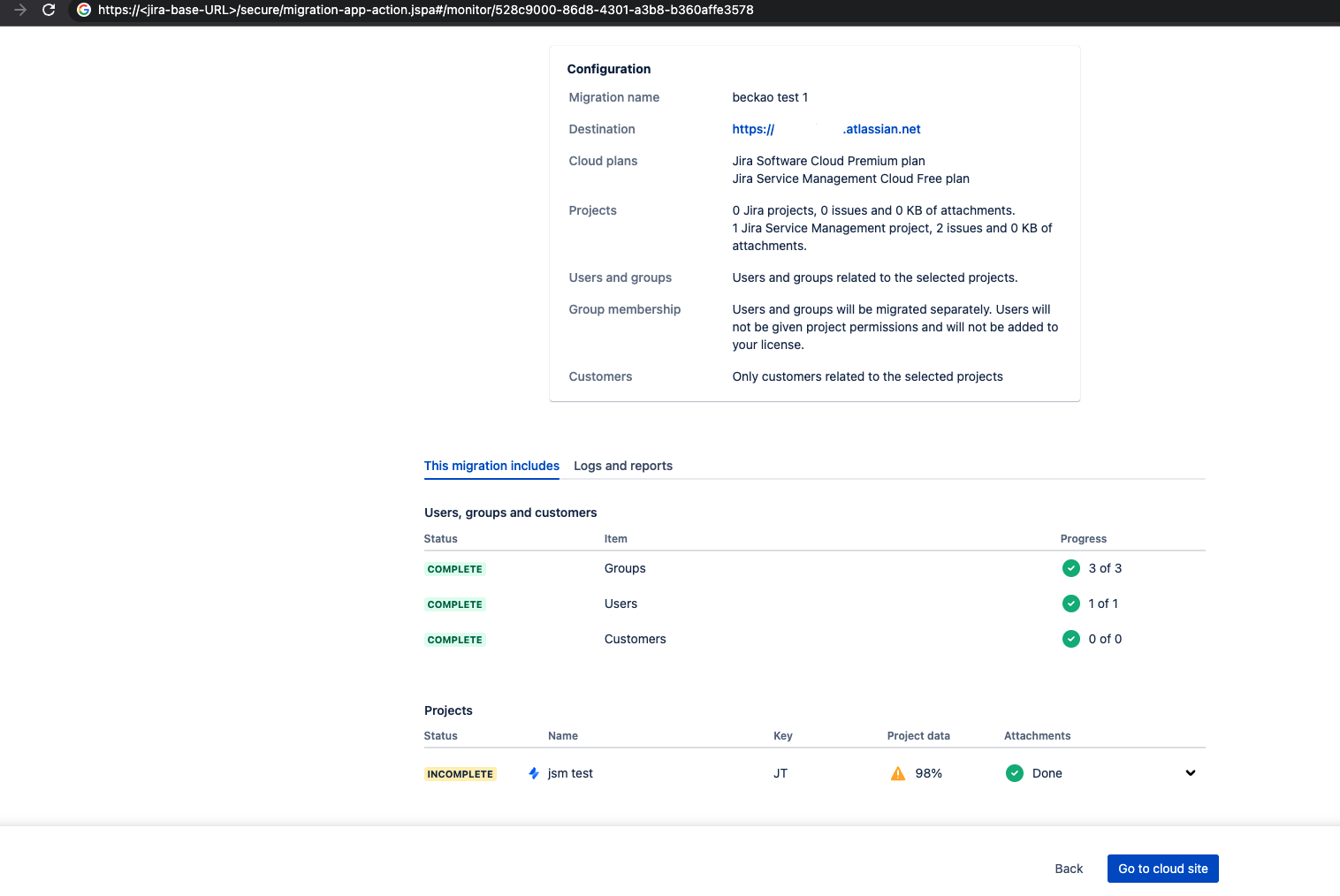Click the 'Users, groups and customers' section heading
Image resolution: width=1340 pixels, height=896 pixels.
point(511,513)
